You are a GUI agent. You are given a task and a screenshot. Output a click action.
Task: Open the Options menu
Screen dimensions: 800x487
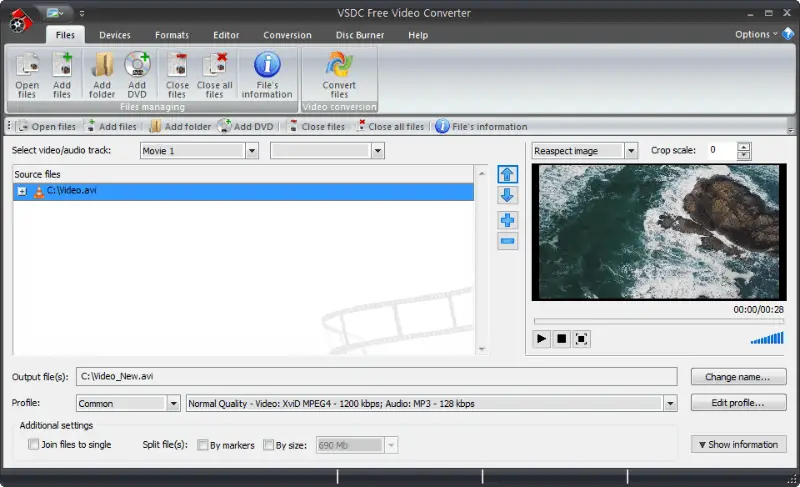click(x=756, y=34)
